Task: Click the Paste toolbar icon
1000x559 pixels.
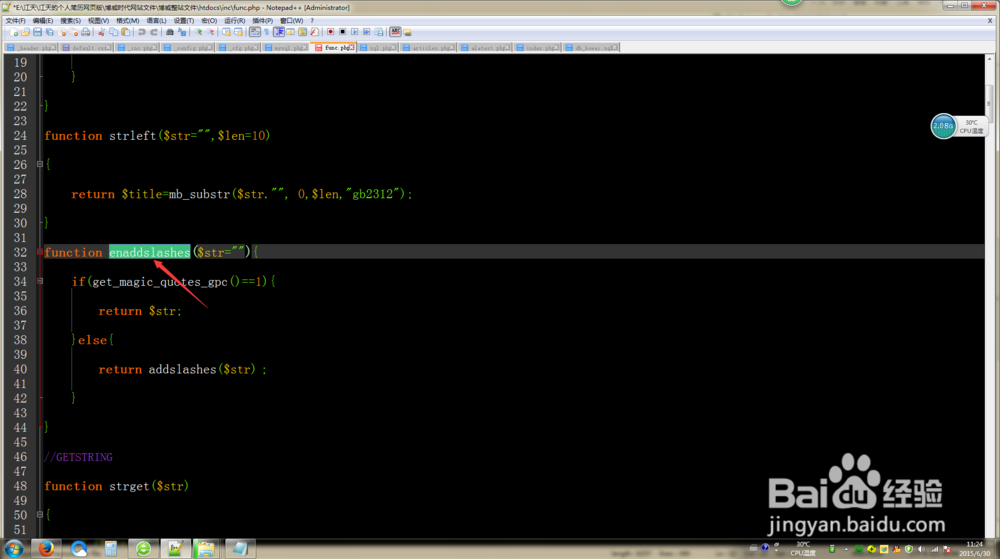Action: 126,32
